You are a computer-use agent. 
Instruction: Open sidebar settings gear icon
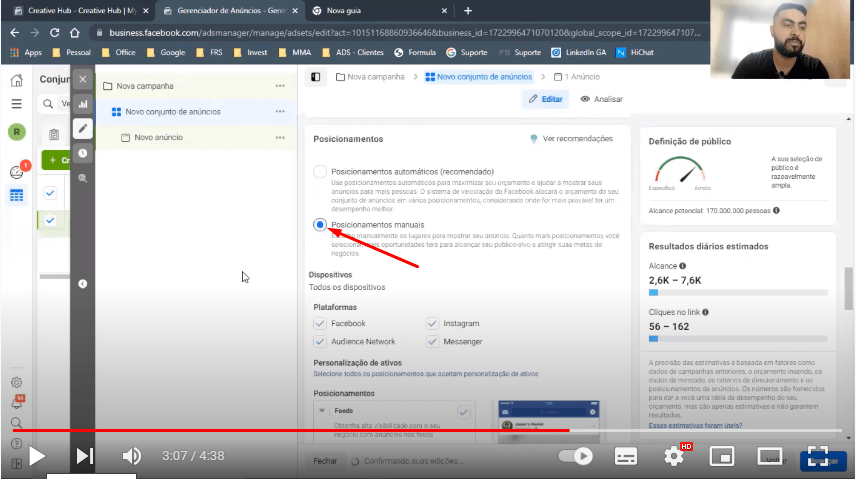[x=16, y=382]
